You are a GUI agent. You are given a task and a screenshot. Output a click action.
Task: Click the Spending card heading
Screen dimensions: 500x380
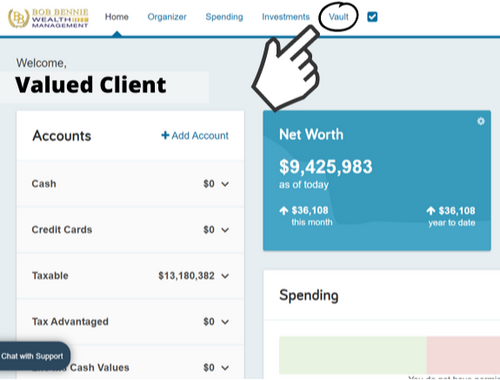tap(309, 295)
